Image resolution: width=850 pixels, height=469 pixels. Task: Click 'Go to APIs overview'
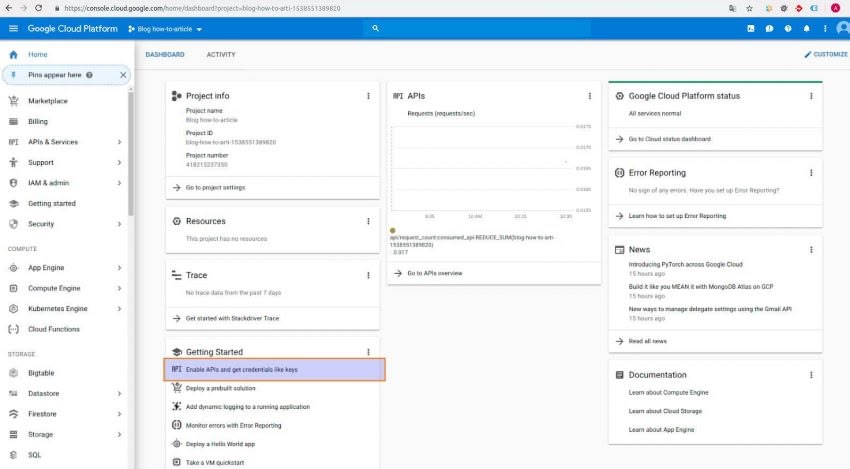(x=434, y=273)
